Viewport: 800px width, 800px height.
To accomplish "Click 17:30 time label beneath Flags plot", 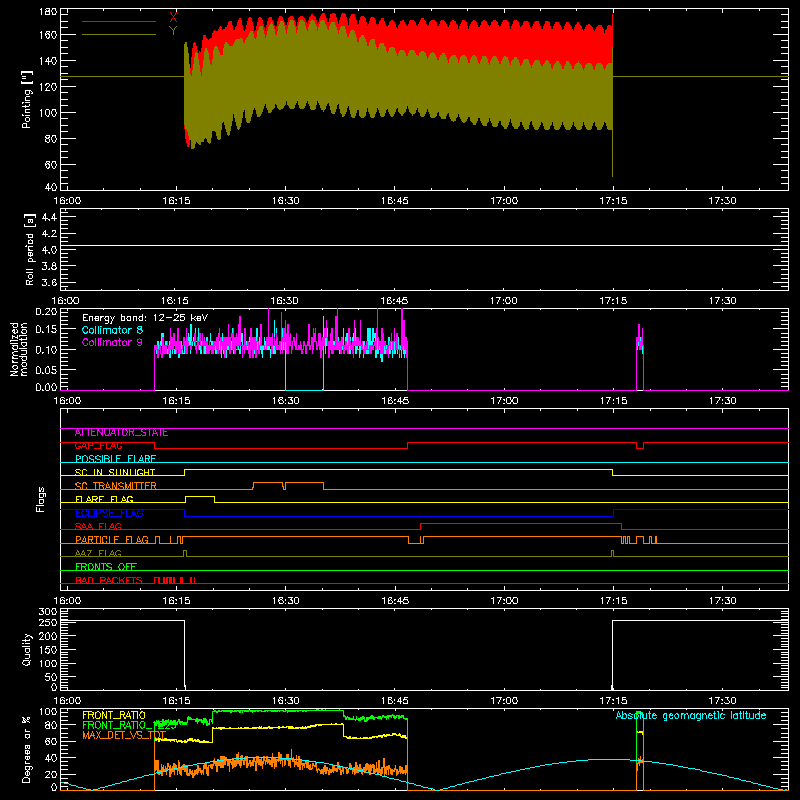I will point(722,601).
